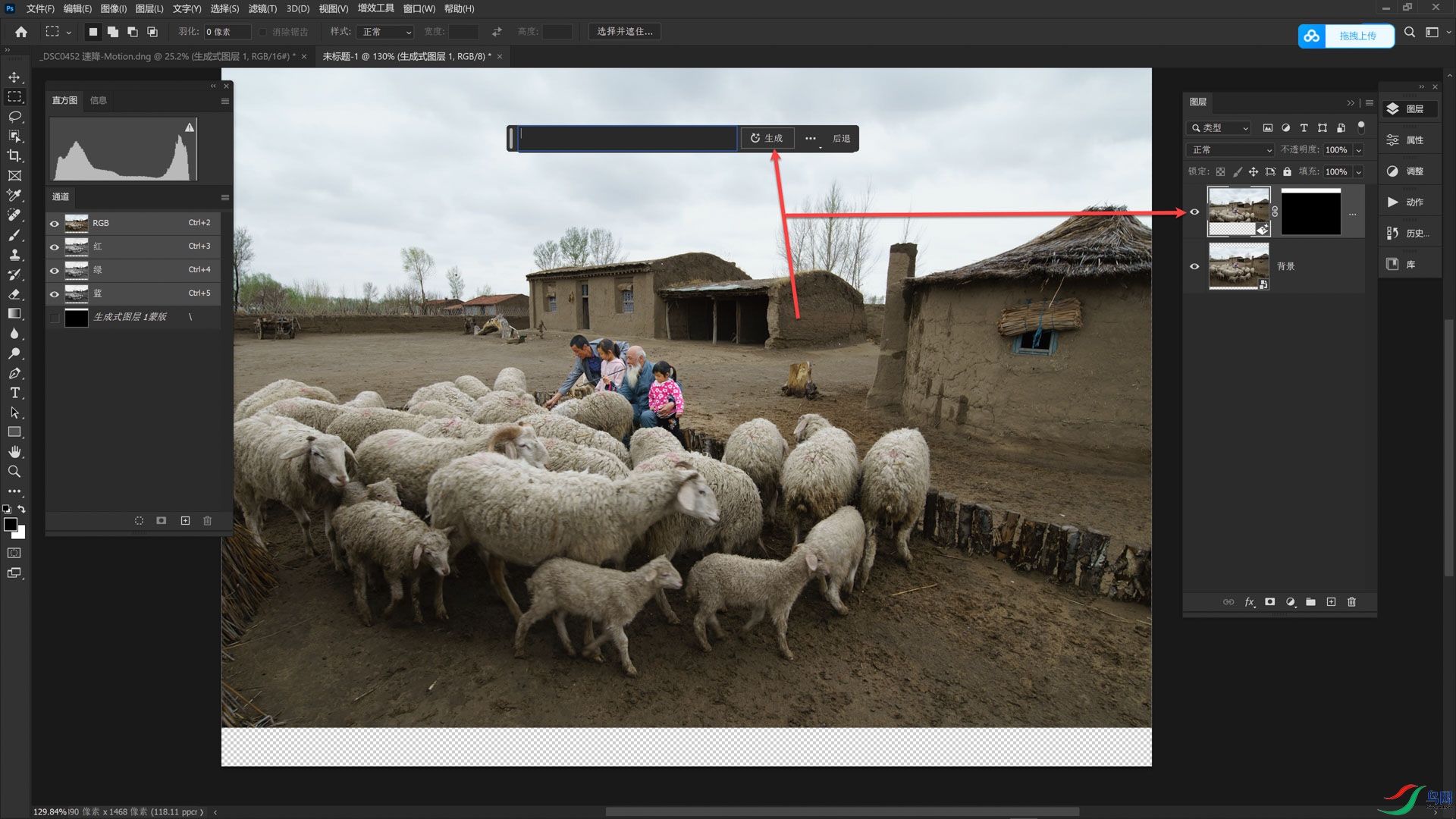Open the layer style fx menu

point(1250,602)
